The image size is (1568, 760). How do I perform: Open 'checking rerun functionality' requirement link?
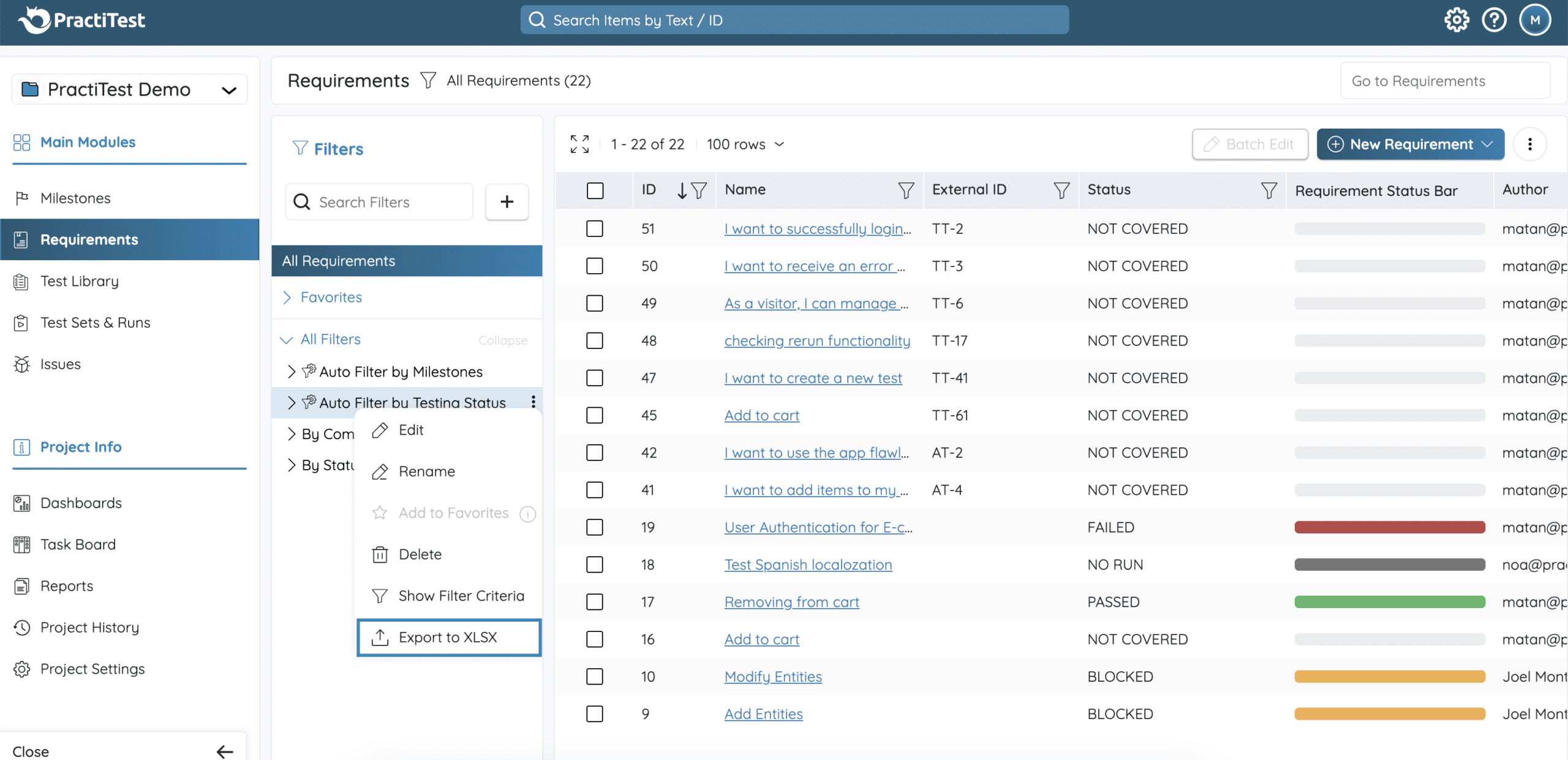click(817, 340)
